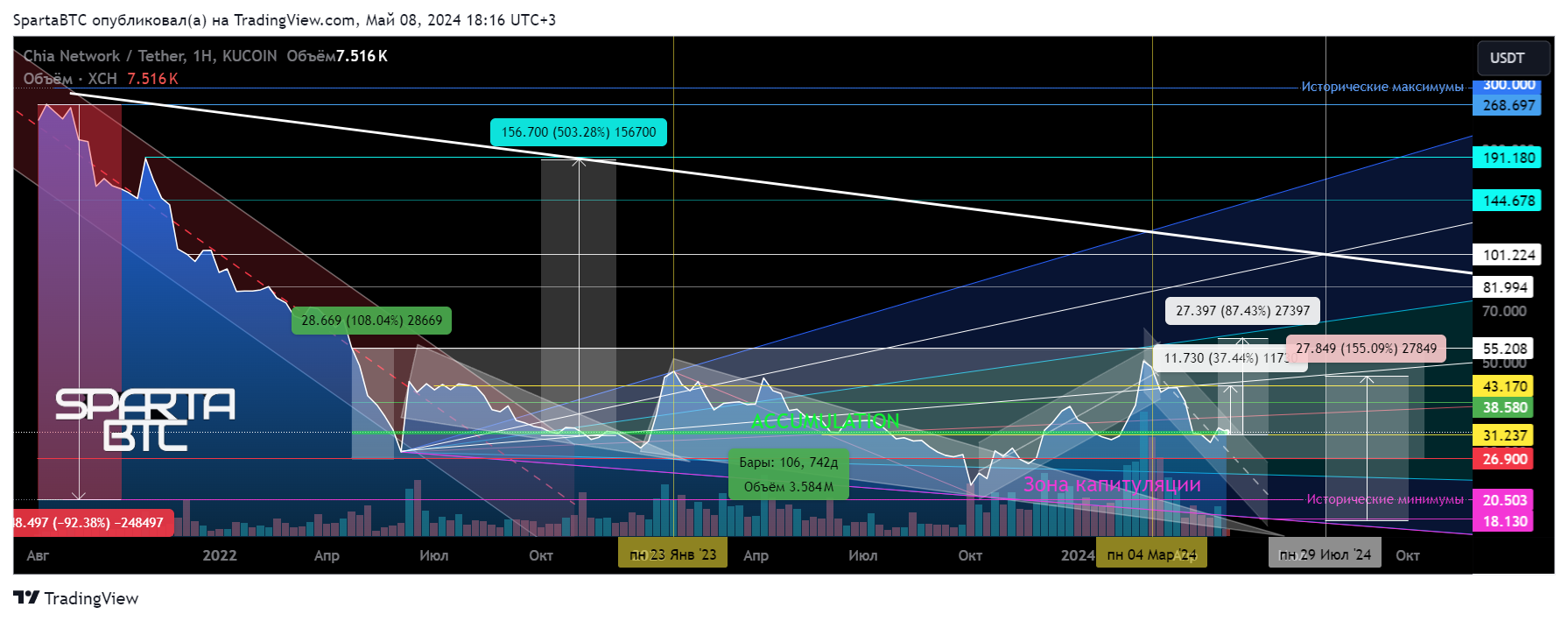
Task: Click the 144.678 price label
Action: (x=1508, y=201)
